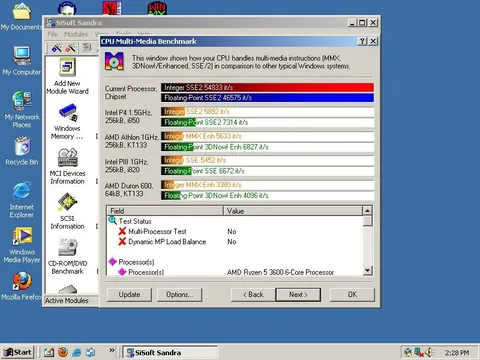Click the red Integer SSE2 54833 it/s bar

click(267, 87)
